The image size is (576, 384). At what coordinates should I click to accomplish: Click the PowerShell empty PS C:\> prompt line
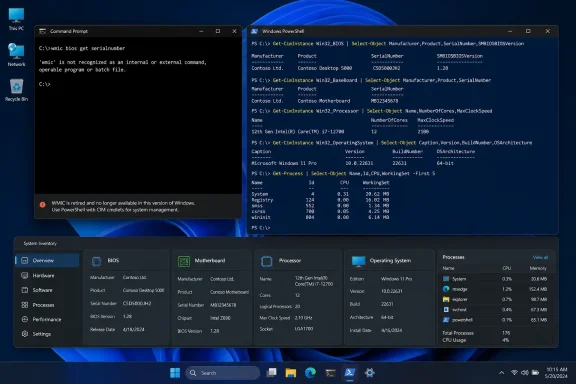261,228
